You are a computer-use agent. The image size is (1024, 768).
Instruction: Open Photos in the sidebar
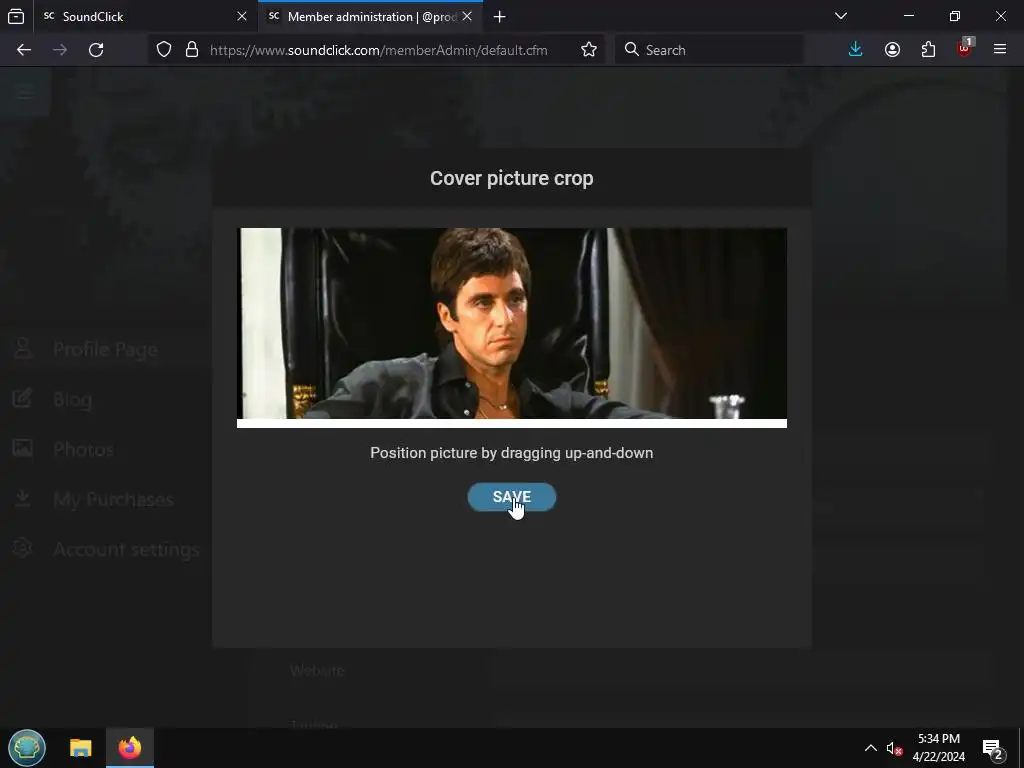tap(84, 449)
